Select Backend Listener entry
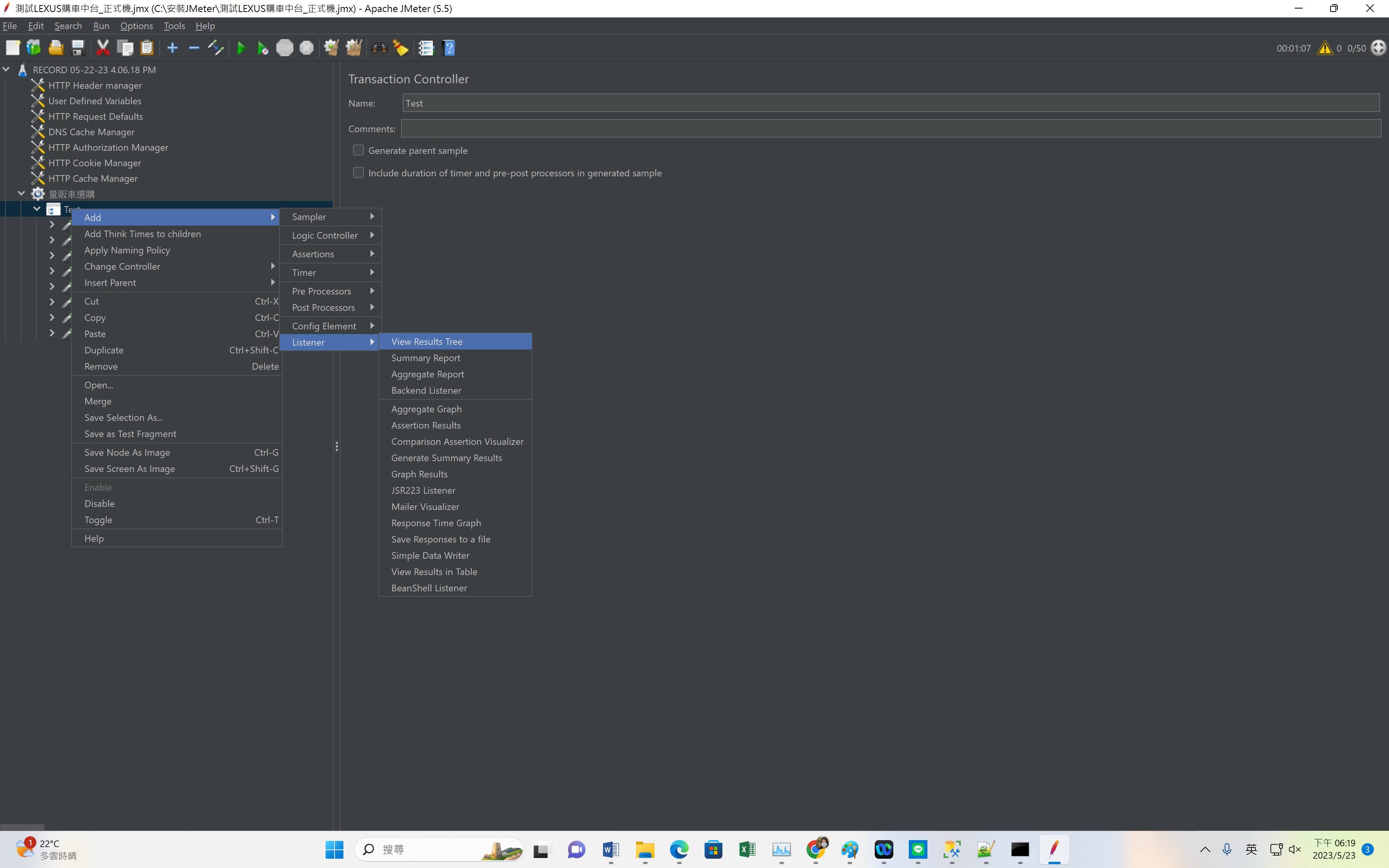The image size is (1389, 868). point(455,390)
